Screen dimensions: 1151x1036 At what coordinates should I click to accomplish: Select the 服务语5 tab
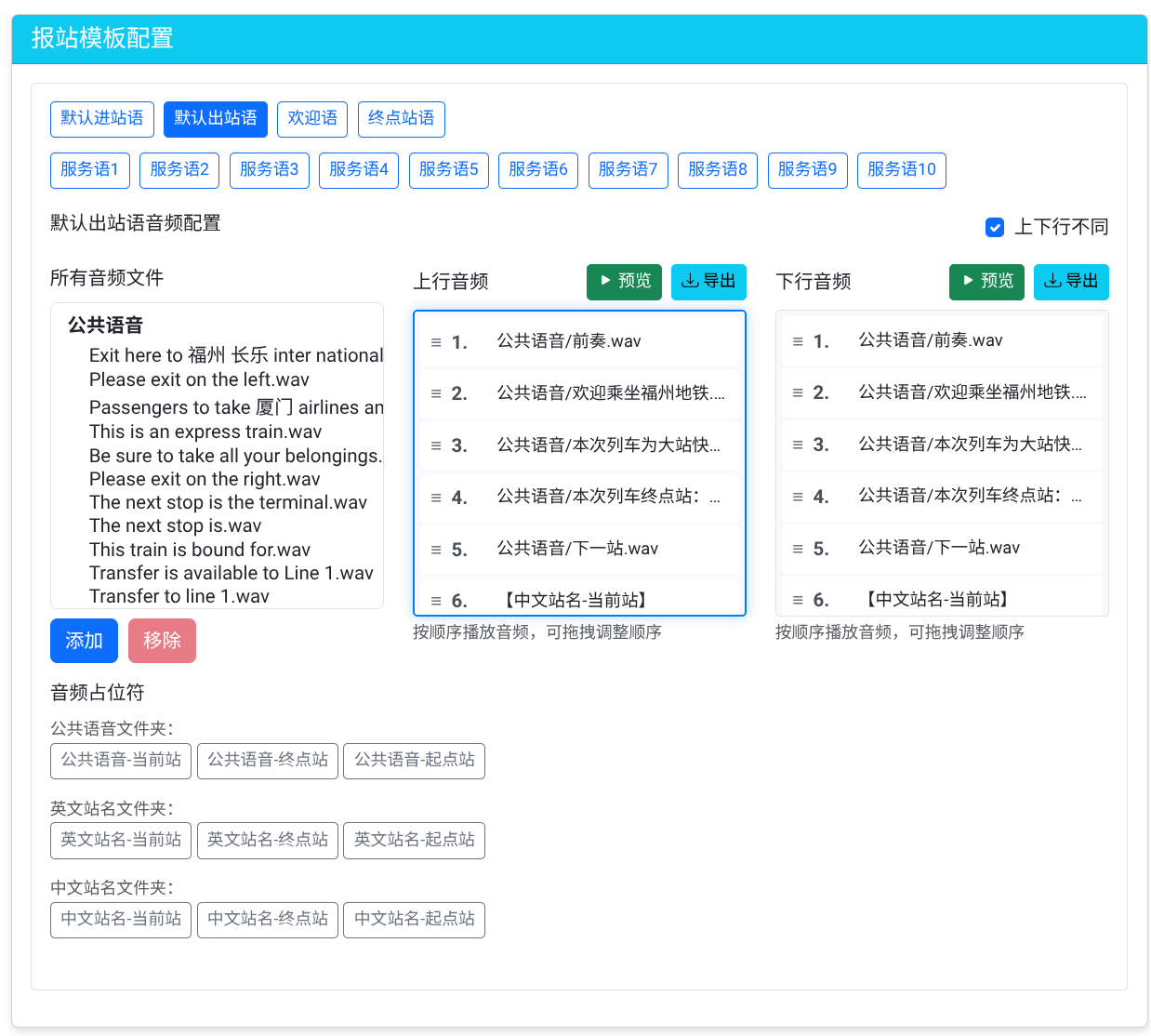[448, 170]
